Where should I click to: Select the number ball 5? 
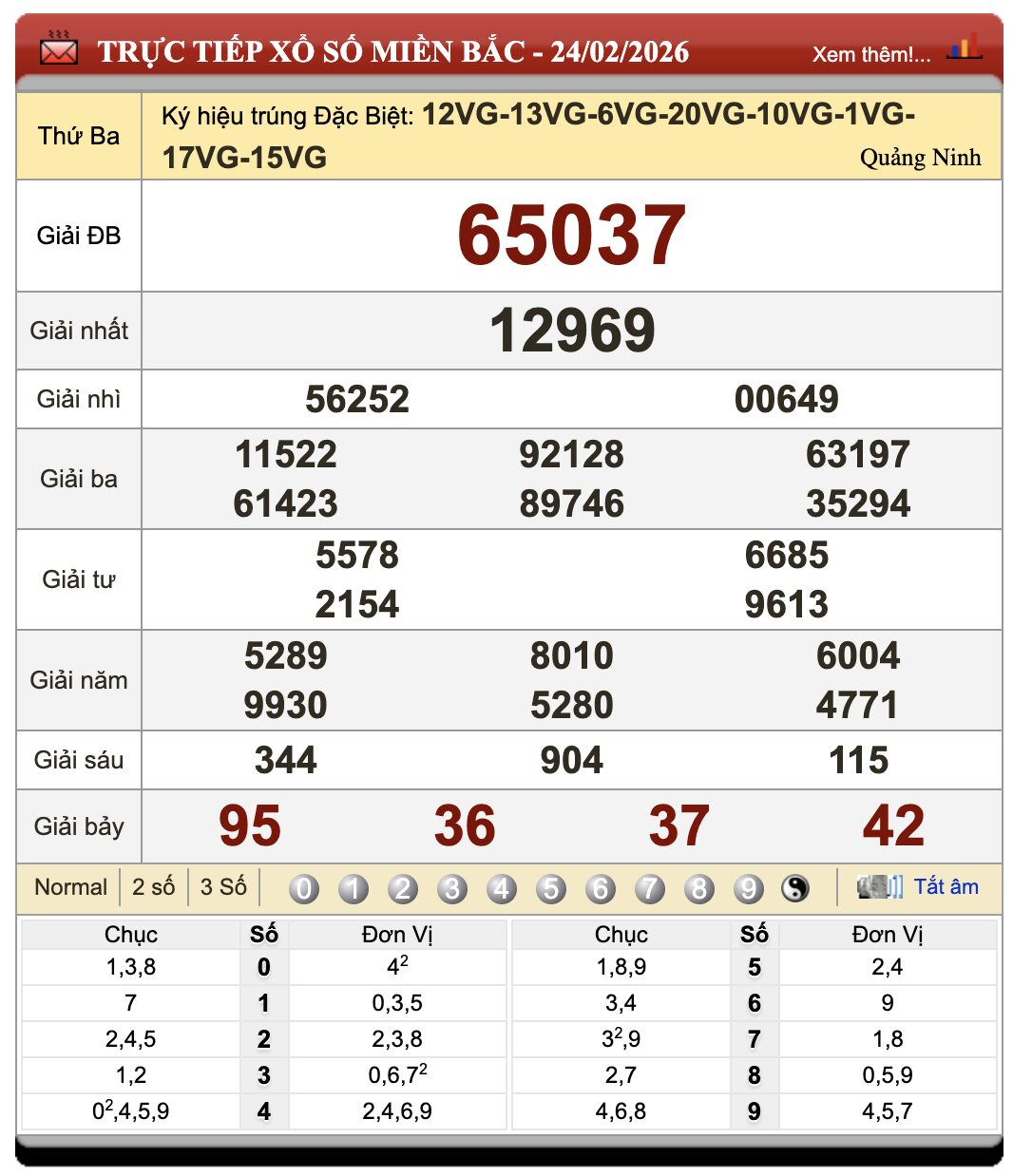point(551,886)
